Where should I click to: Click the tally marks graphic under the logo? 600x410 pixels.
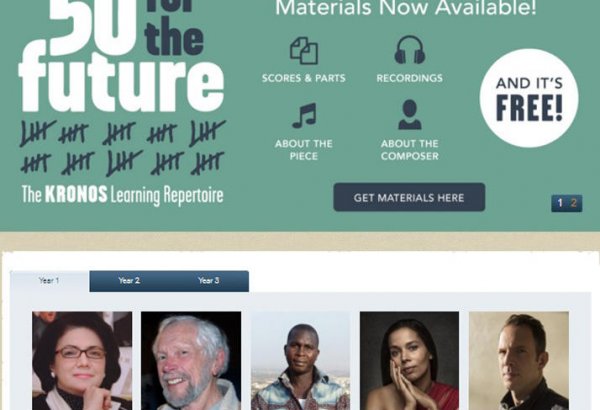coord(122,148)
